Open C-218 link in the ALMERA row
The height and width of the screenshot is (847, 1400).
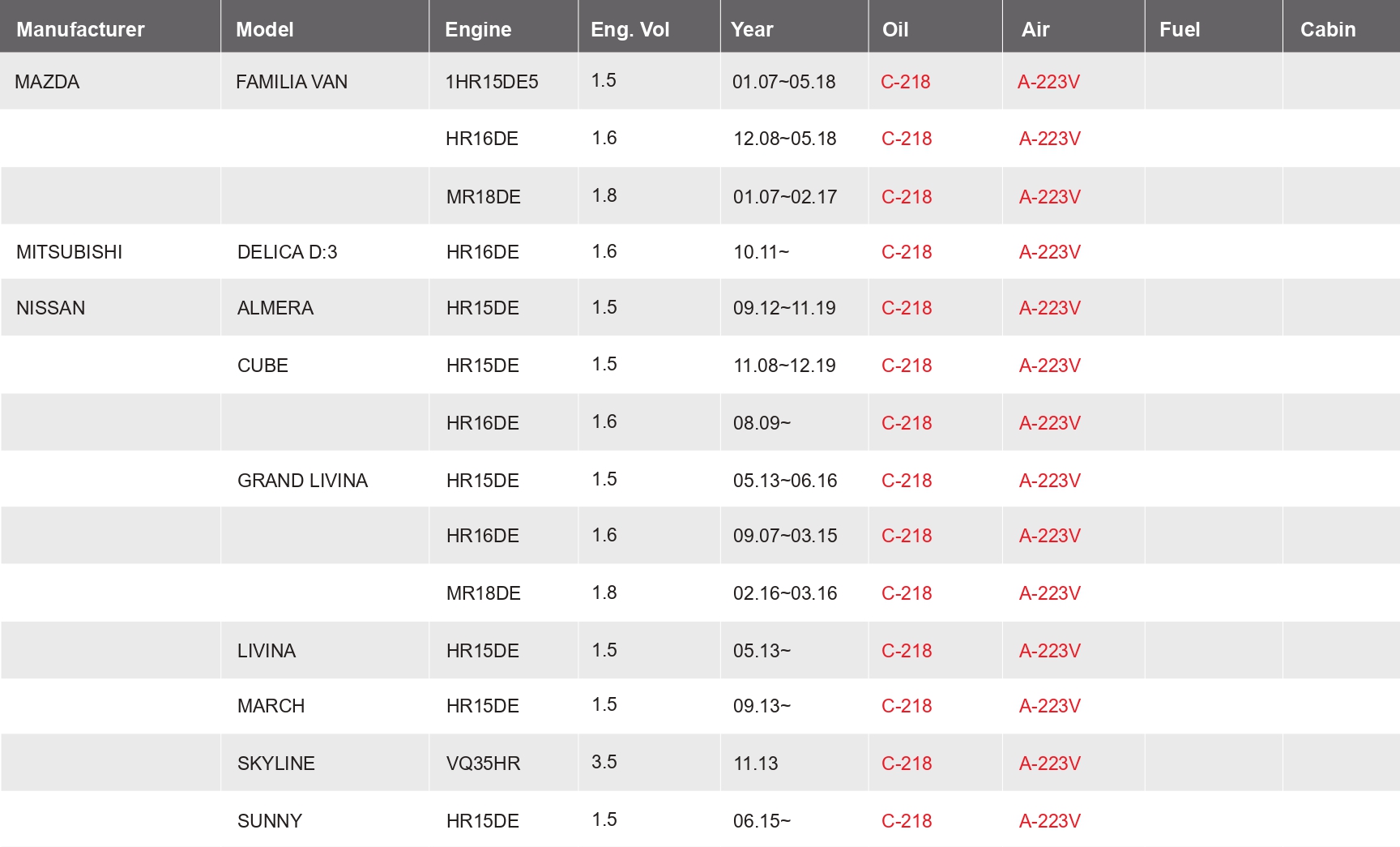906,308
